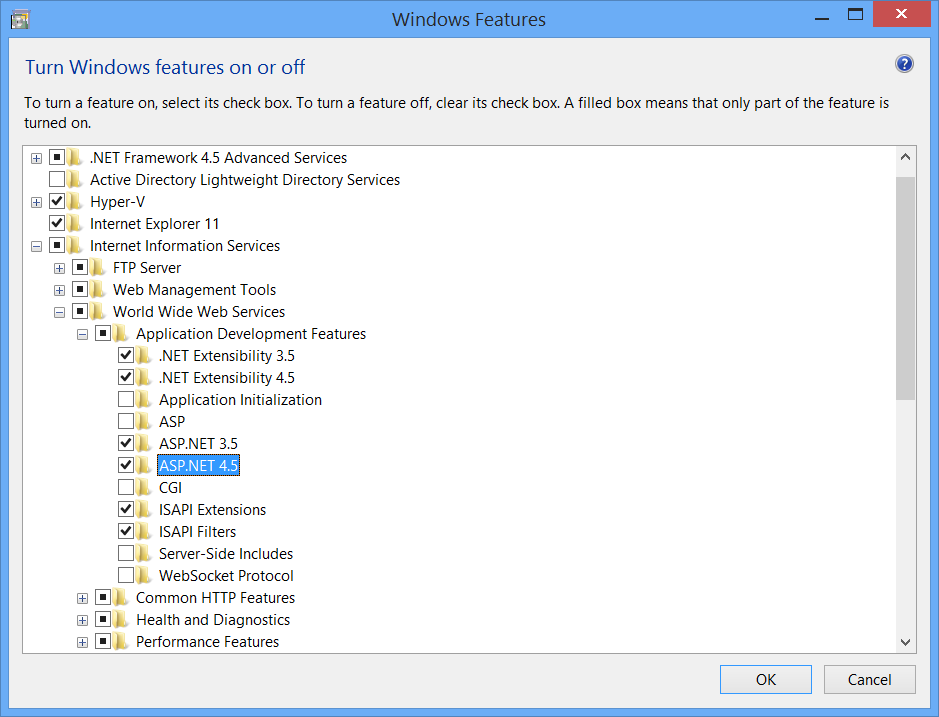The width and height of the screenshot is (939, 717).
Task: Click folder icon beside Web Management Tools
Action: click(98, 290)
